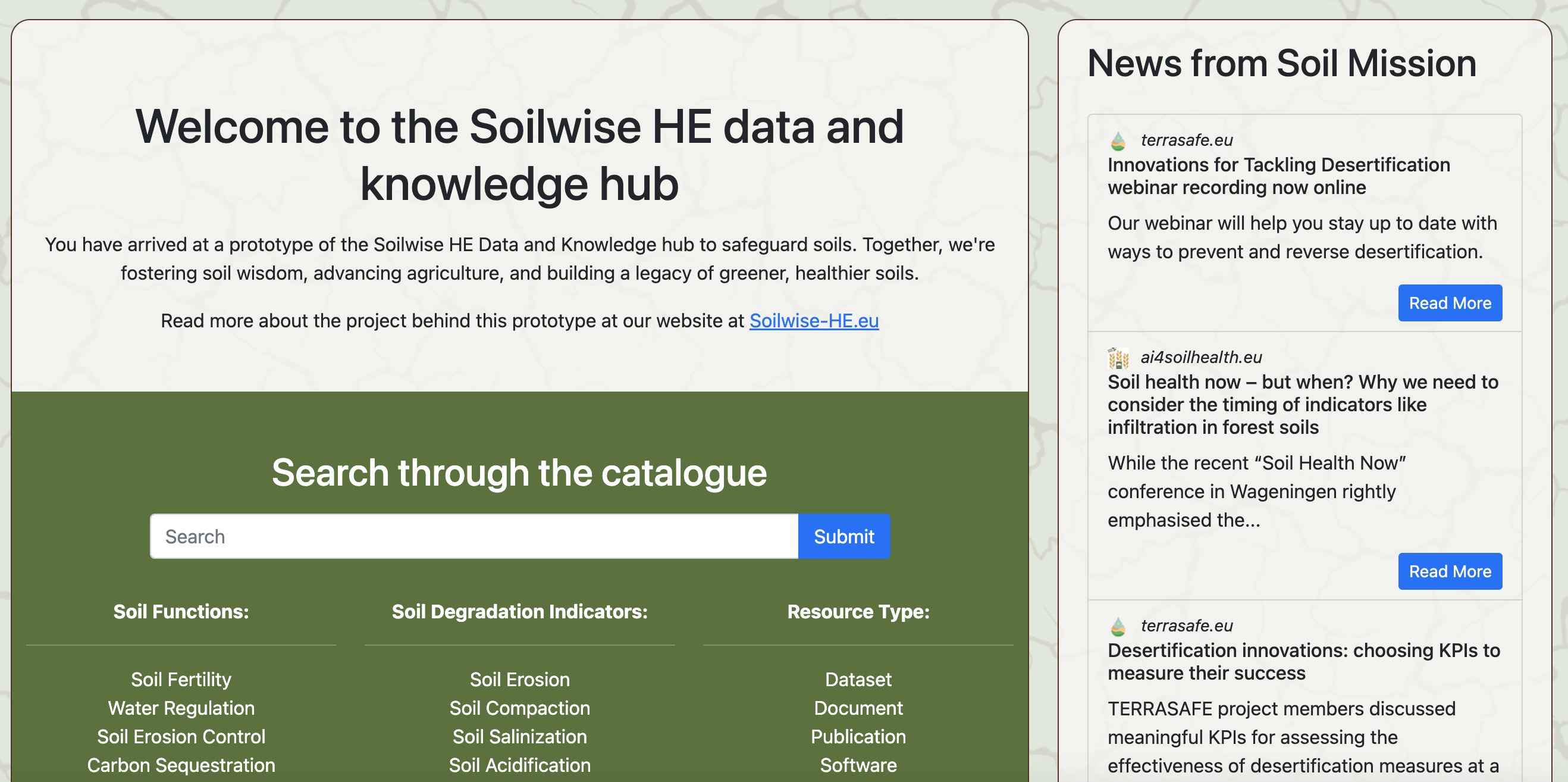This screenshot has width=1568, height=782.
Task: Click the Wageningen conference summary text
Action: [1256, 492]
